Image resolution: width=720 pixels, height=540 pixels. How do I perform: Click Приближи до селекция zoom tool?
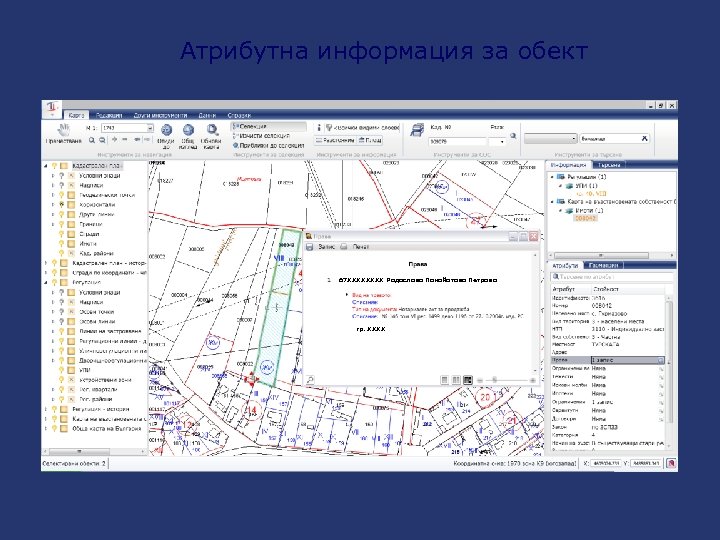(x=269, y=145)
